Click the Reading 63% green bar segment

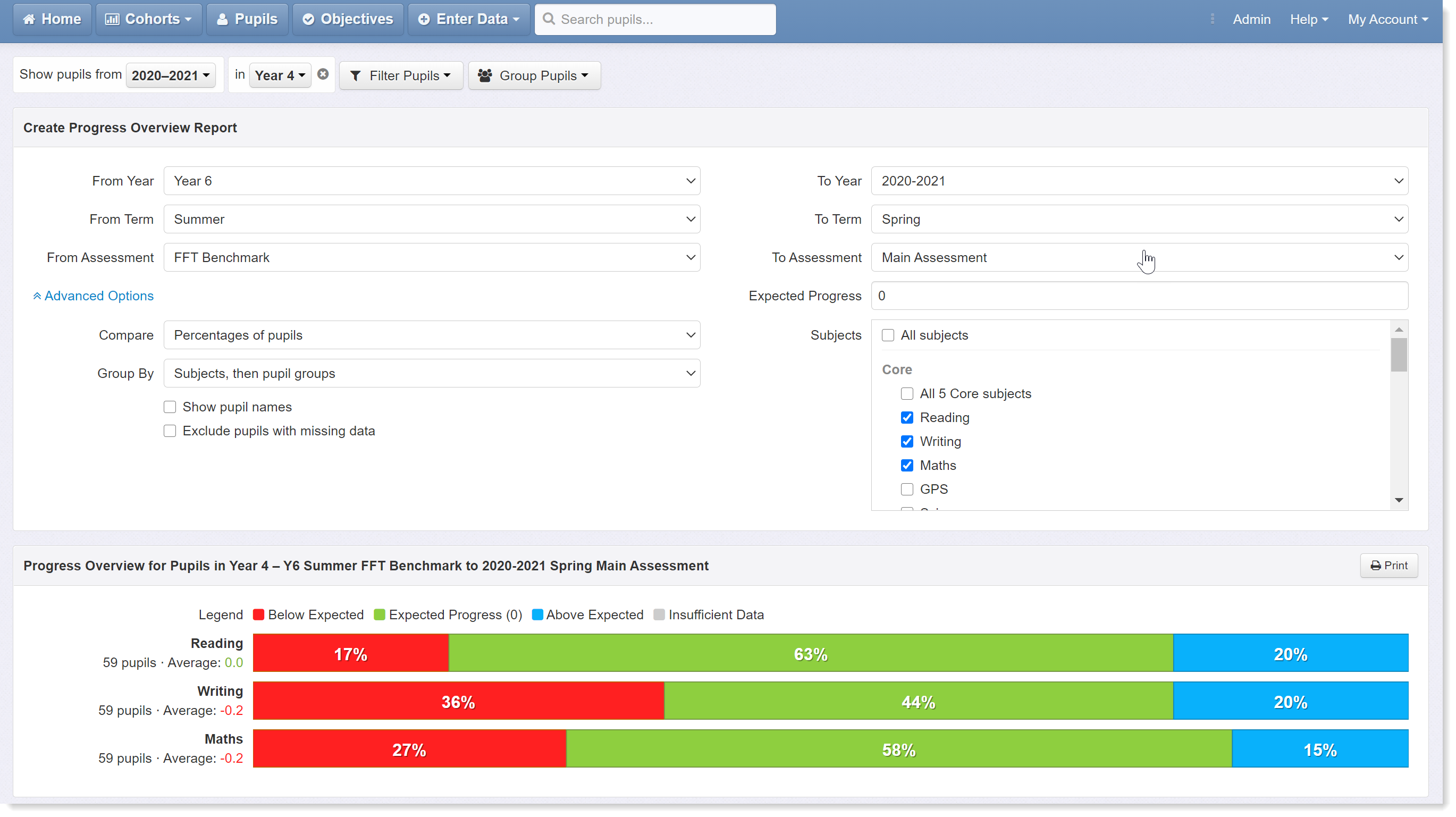(811, 653)
